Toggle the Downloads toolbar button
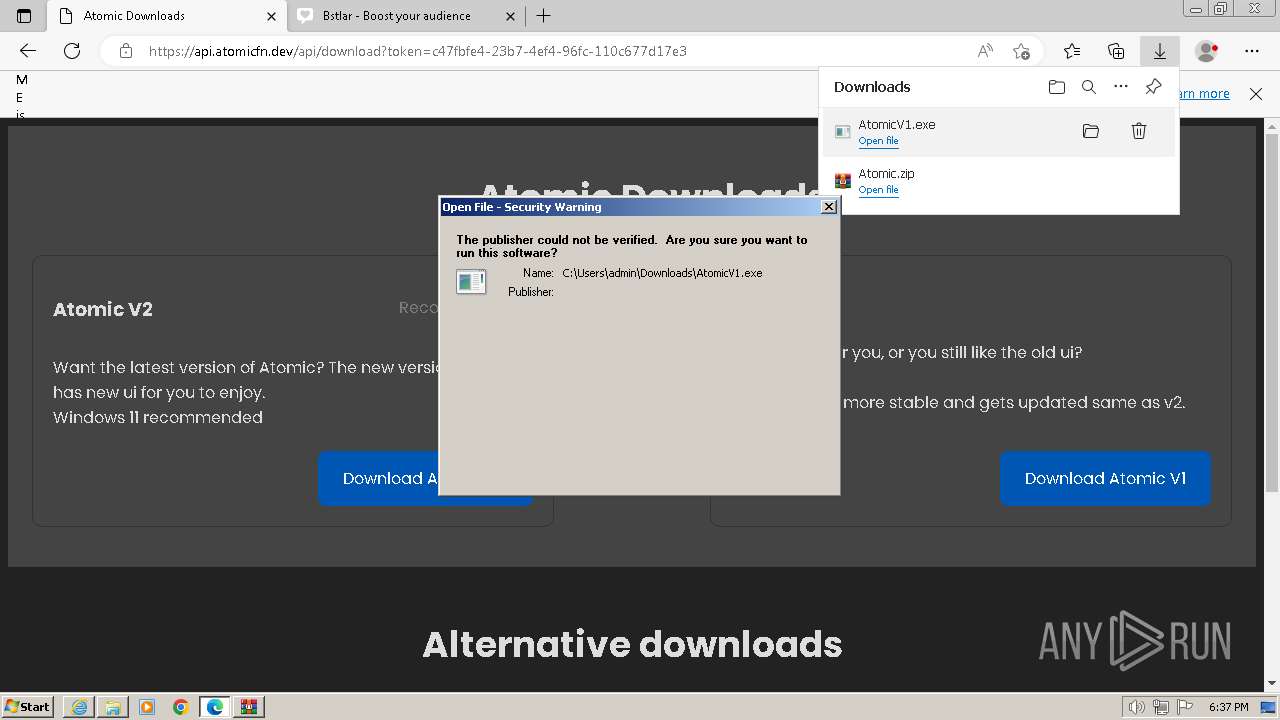 pyautogui.click(x=1160, y=51)
